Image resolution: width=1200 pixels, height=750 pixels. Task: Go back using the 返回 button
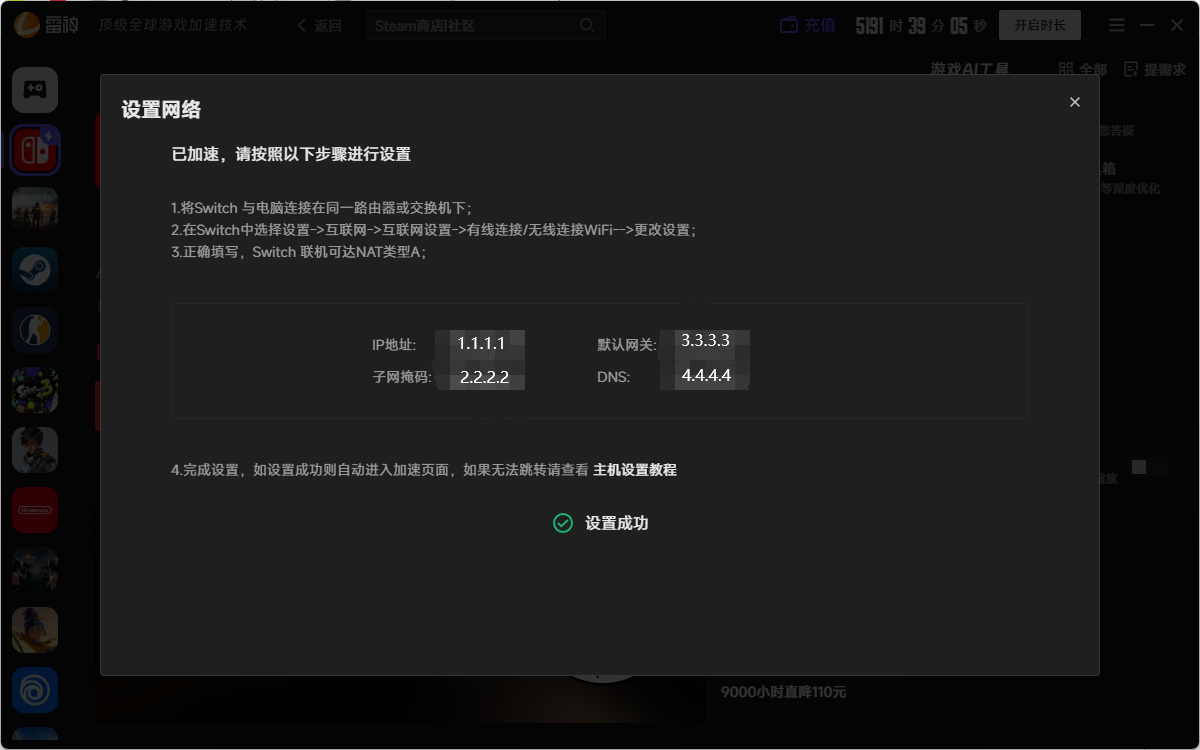(320, 25)
